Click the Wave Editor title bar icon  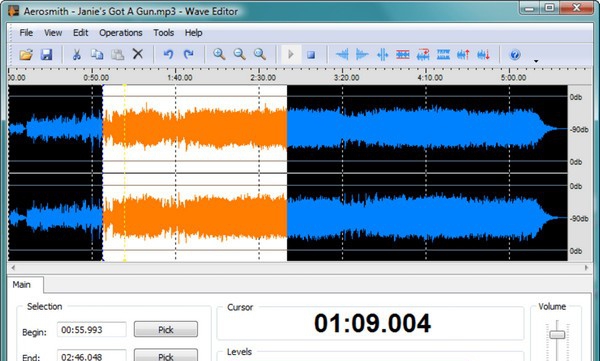13,11
